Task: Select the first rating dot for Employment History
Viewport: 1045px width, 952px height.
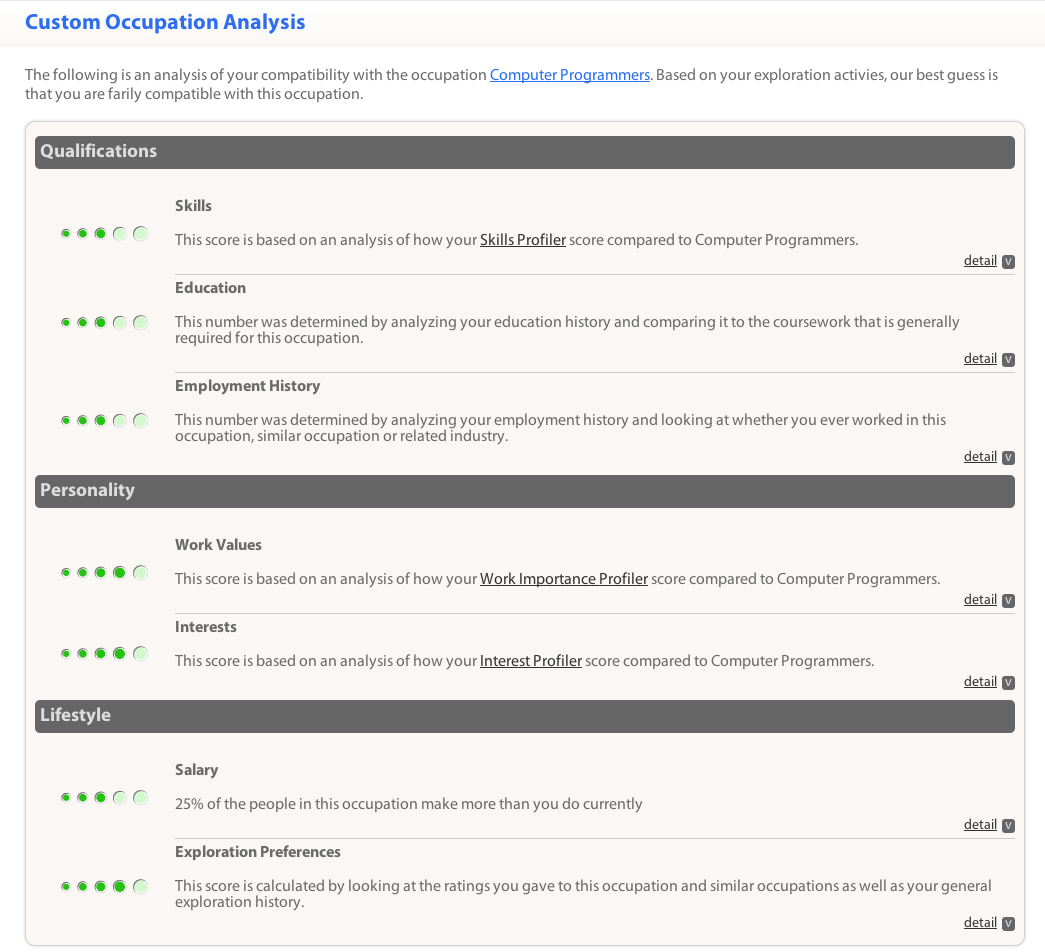Action: tap(66, 420)
